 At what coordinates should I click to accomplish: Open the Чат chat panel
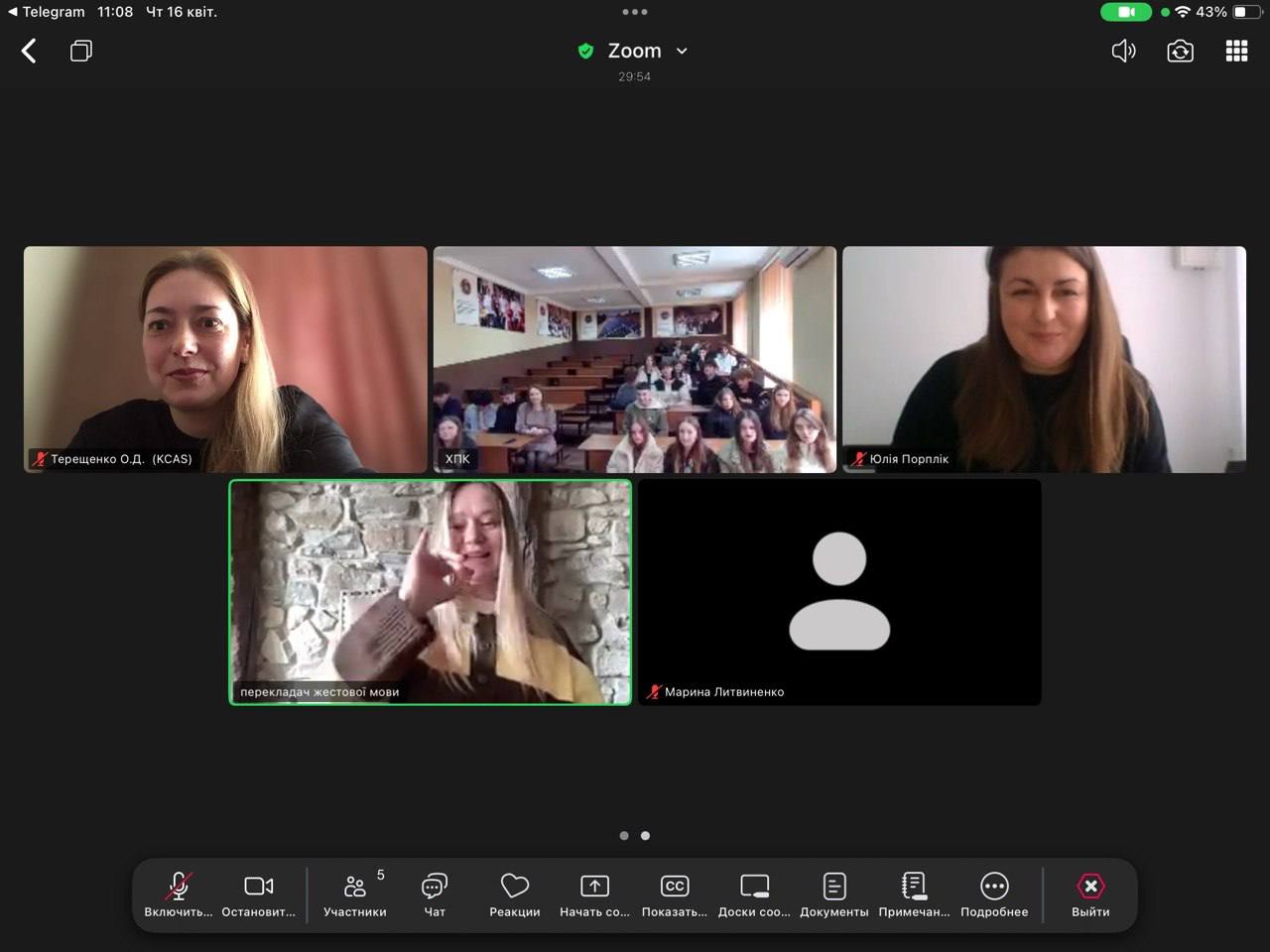point(435,893)
